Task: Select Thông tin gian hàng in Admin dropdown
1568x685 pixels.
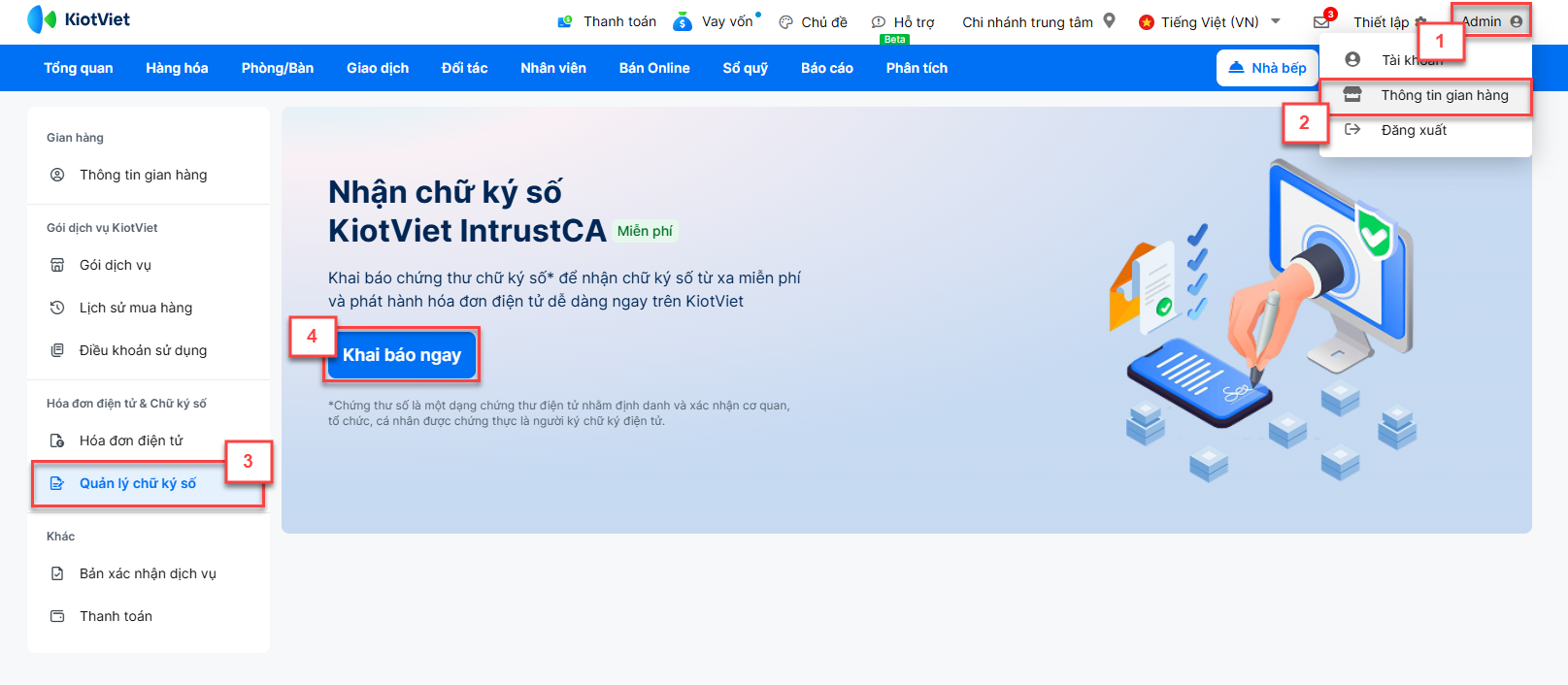Action: 1425,95
